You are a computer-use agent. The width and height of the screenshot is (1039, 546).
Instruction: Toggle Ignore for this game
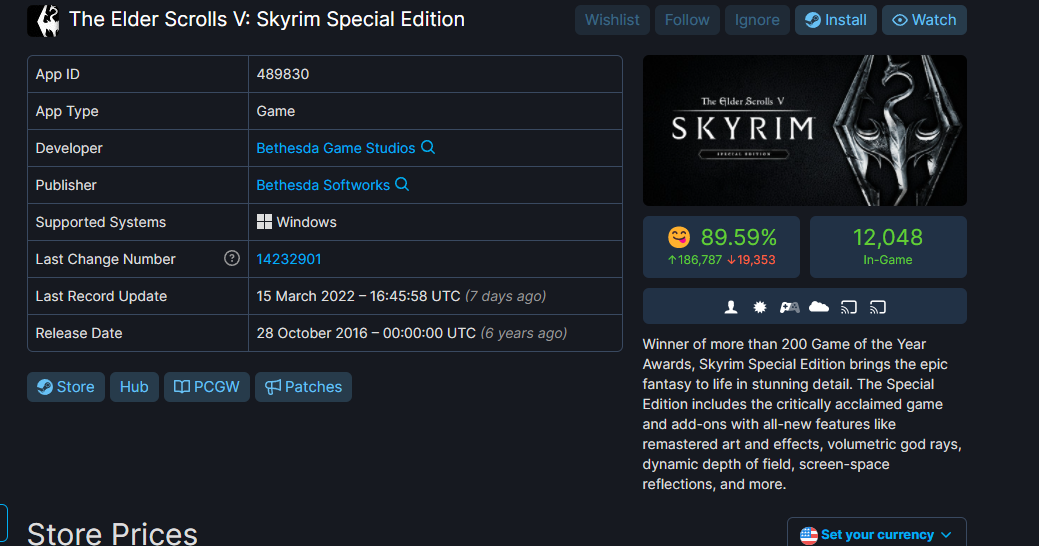757,20
